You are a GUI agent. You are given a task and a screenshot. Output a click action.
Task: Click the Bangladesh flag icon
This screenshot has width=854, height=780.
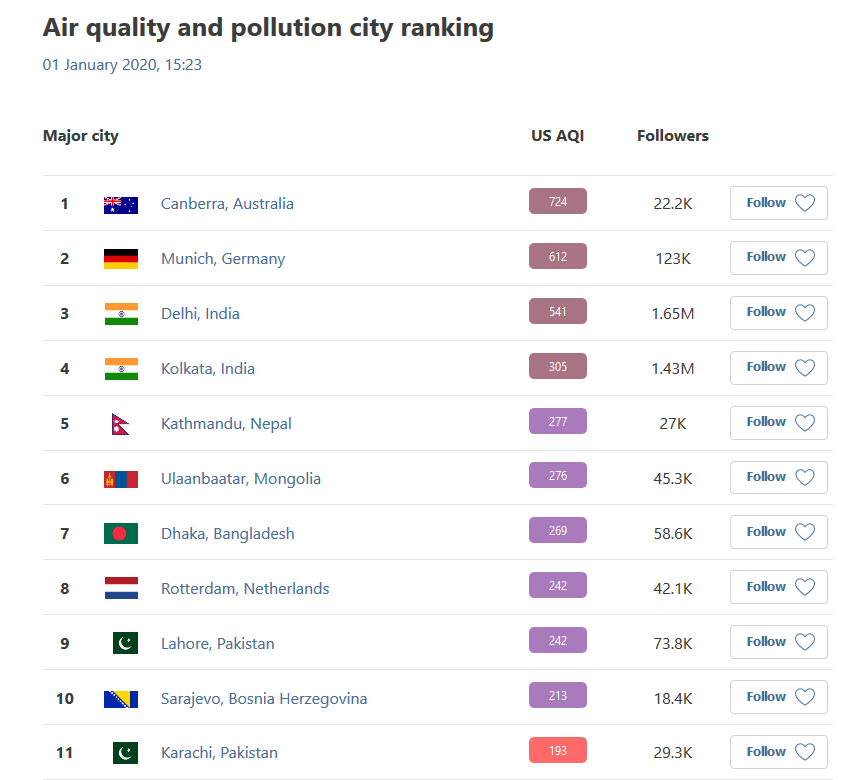tap(121, 534)
